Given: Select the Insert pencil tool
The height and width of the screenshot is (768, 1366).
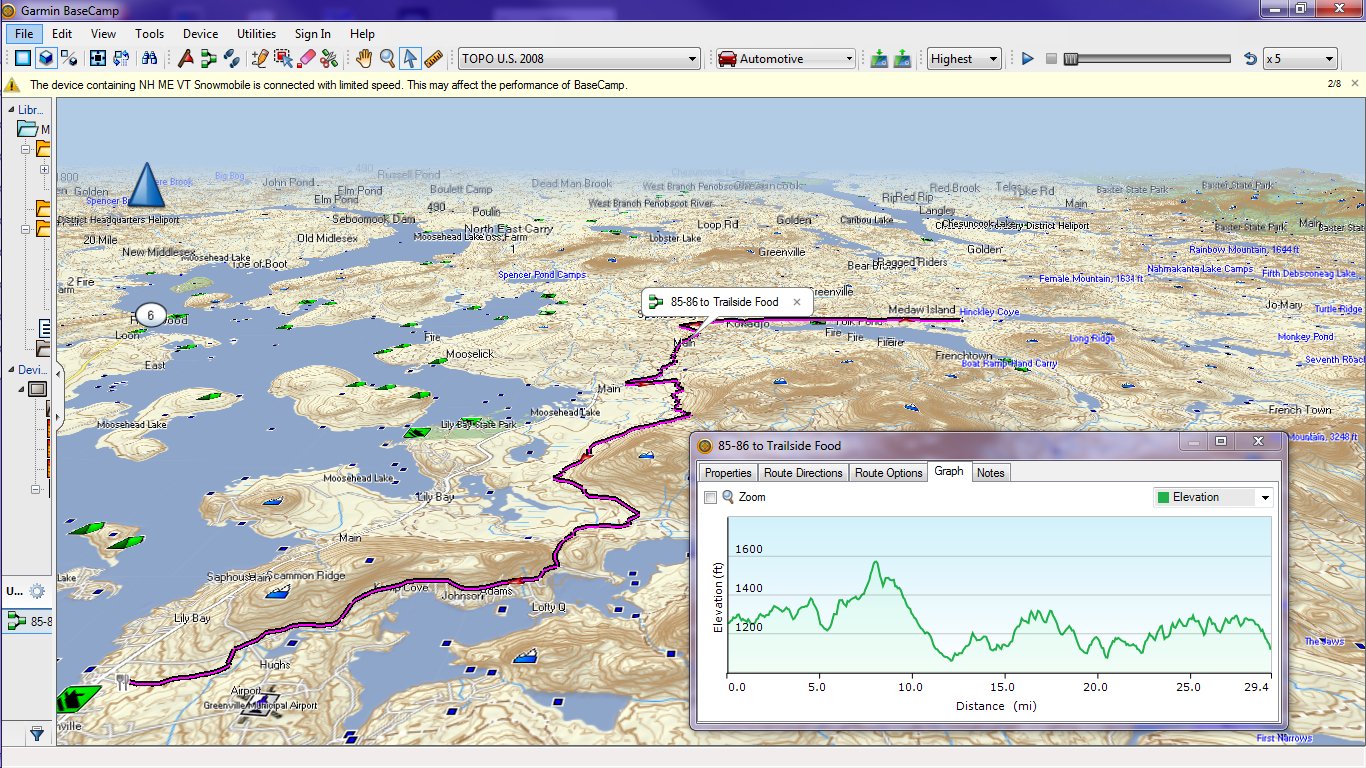Looking at the screenshot, I should click(261, 58).
